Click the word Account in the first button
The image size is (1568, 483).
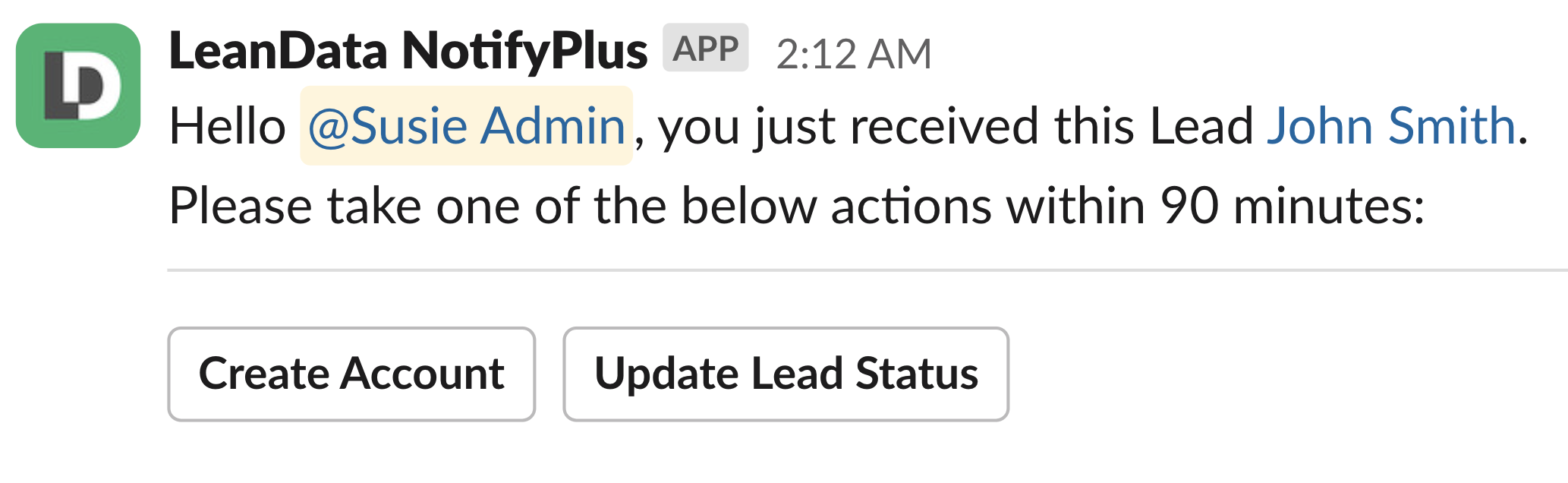(422, 374)
